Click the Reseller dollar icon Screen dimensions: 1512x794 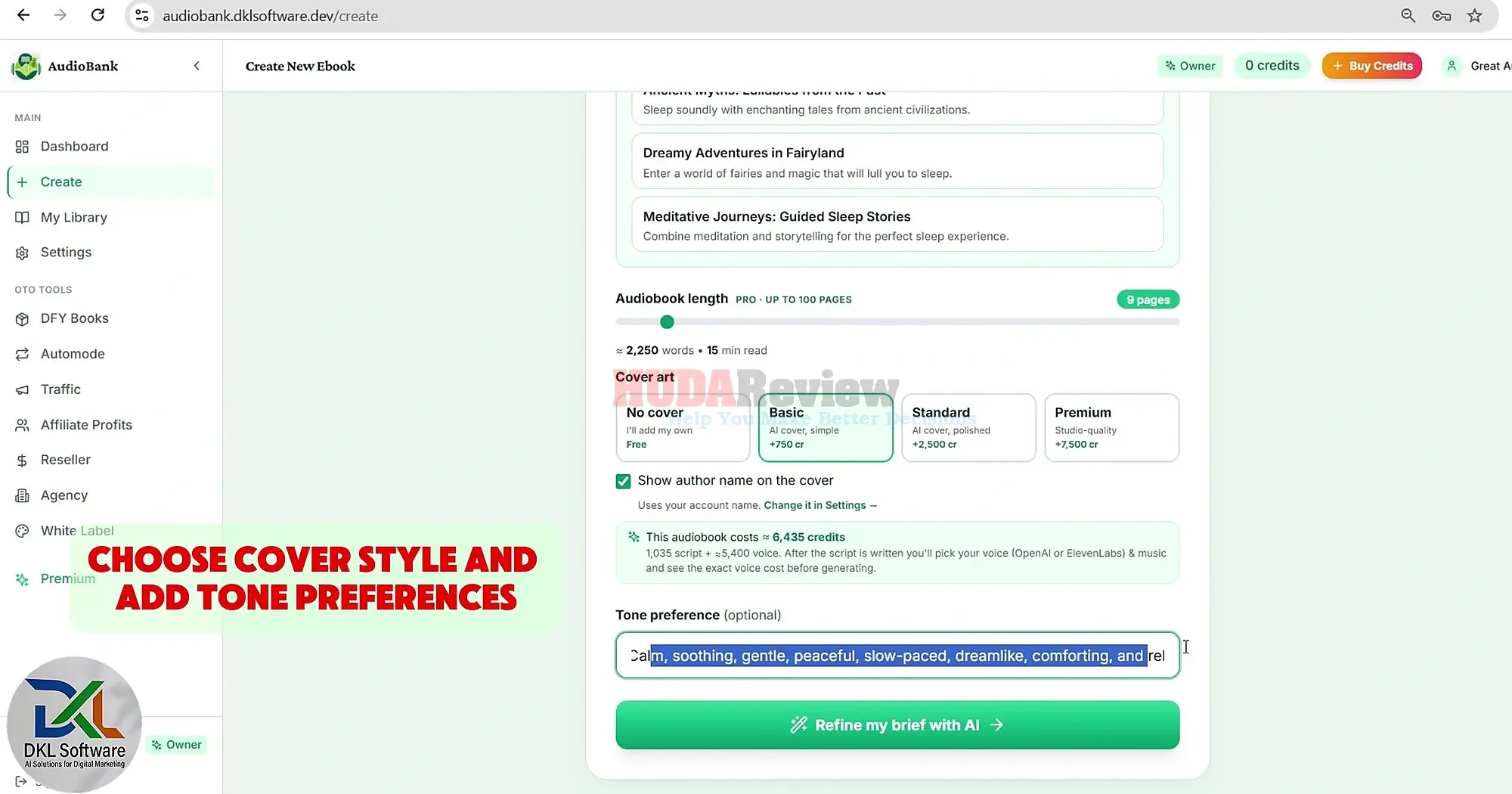point(22,461)
